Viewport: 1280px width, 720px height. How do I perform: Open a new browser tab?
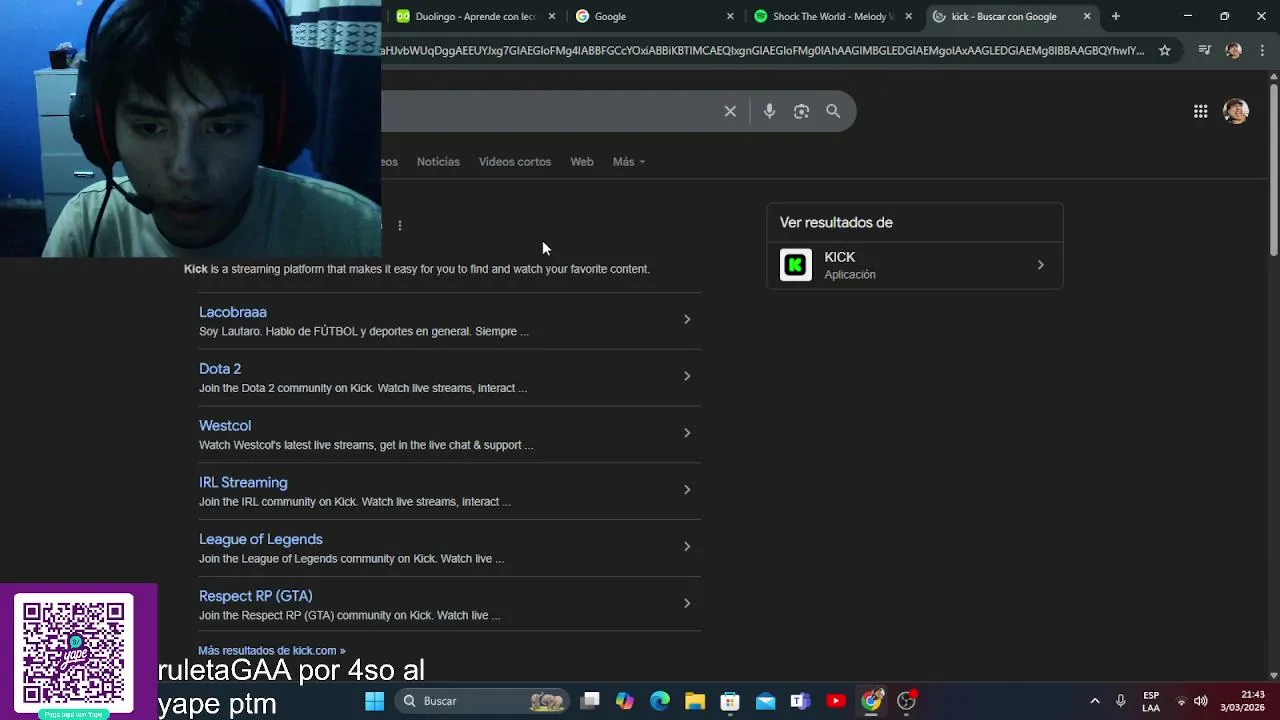(1115, 16)
